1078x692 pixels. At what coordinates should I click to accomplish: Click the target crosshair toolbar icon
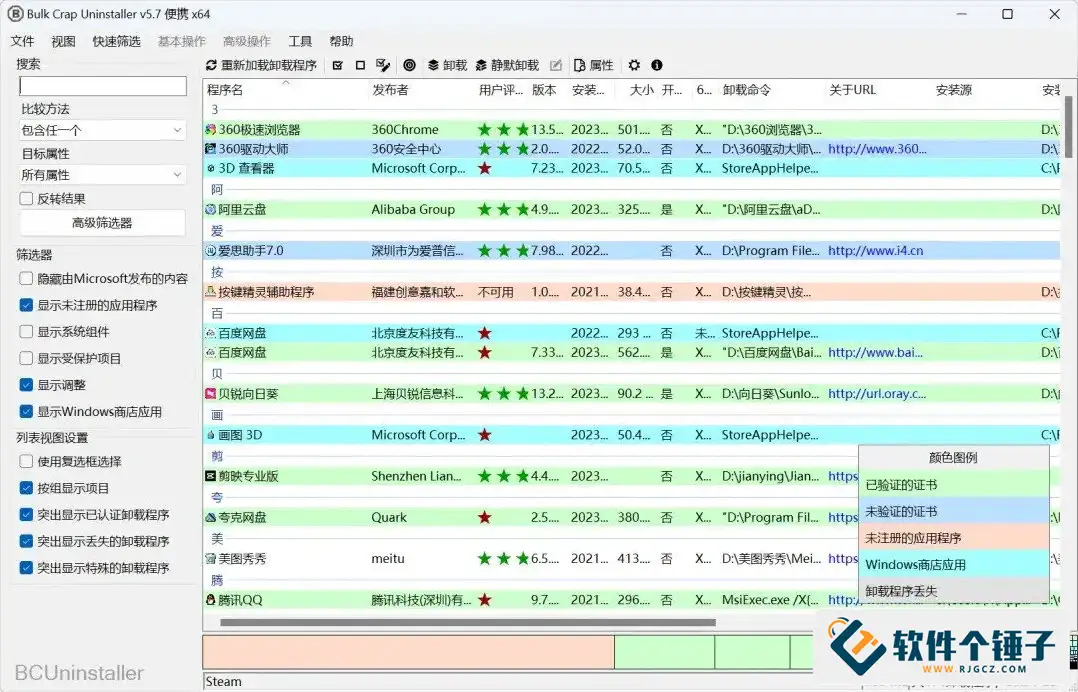pos(410,65)
